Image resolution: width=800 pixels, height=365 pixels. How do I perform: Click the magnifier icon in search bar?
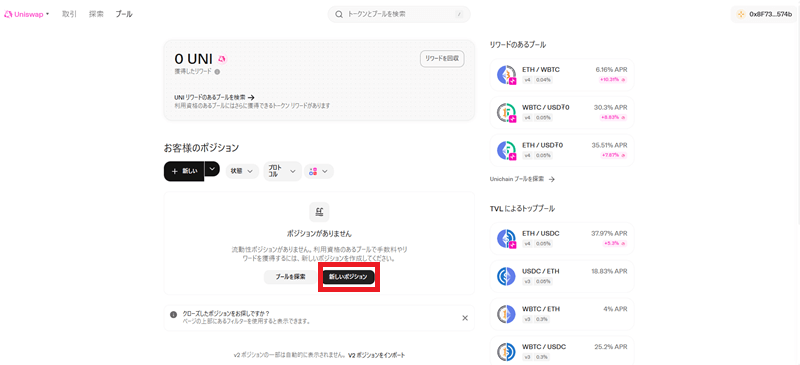[x=339, y=14]
